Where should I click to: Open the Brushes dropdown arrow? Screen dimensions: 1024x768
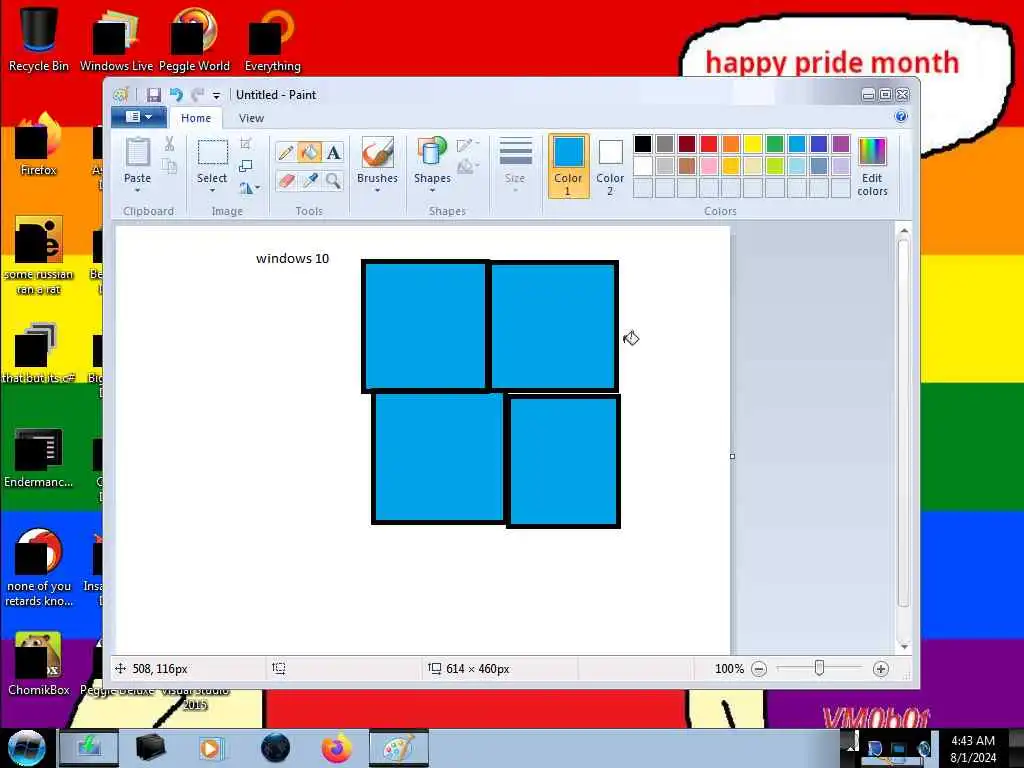[377, 191]
